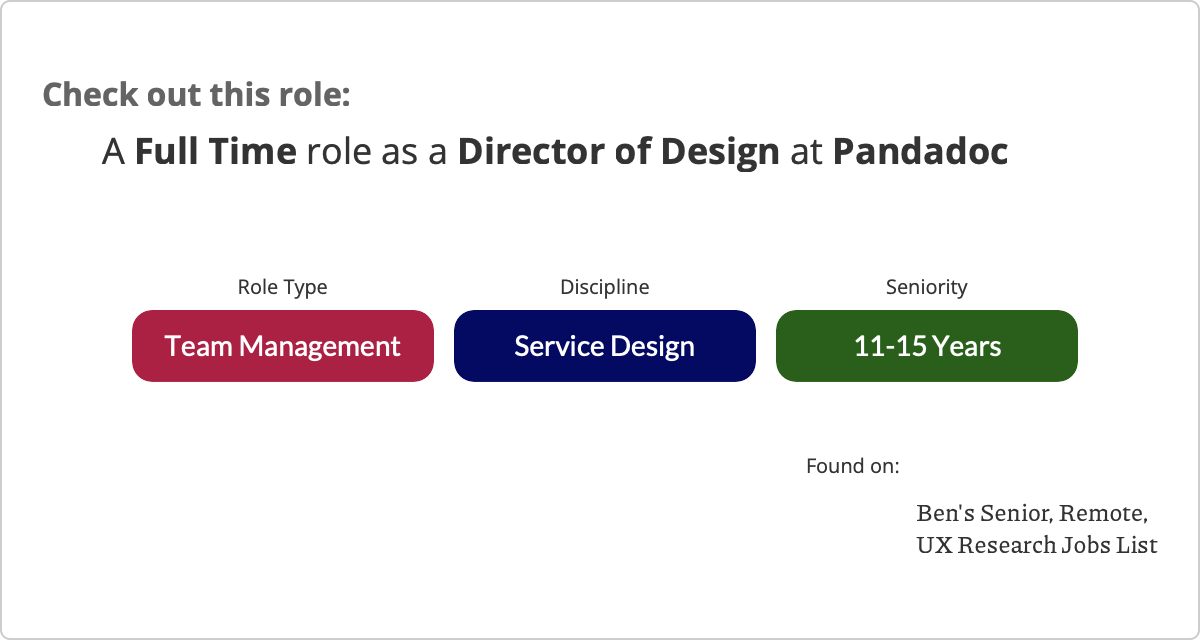1200x640 pixels.
Task: Click the word 'at' before Pandadoc
Action: 806,152
